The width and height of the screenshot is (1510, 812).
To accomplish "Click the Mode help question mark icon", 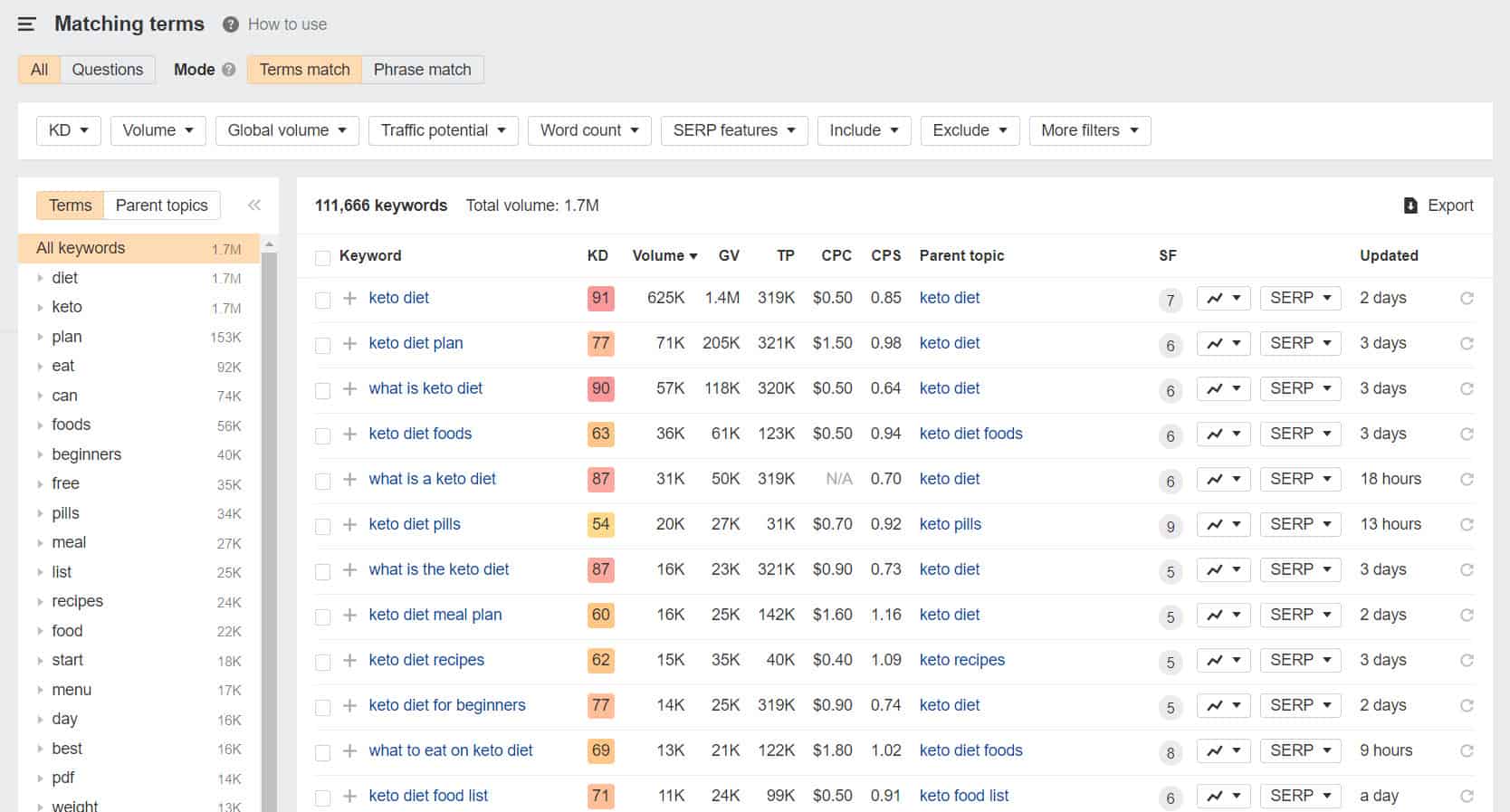I will 229,70.
